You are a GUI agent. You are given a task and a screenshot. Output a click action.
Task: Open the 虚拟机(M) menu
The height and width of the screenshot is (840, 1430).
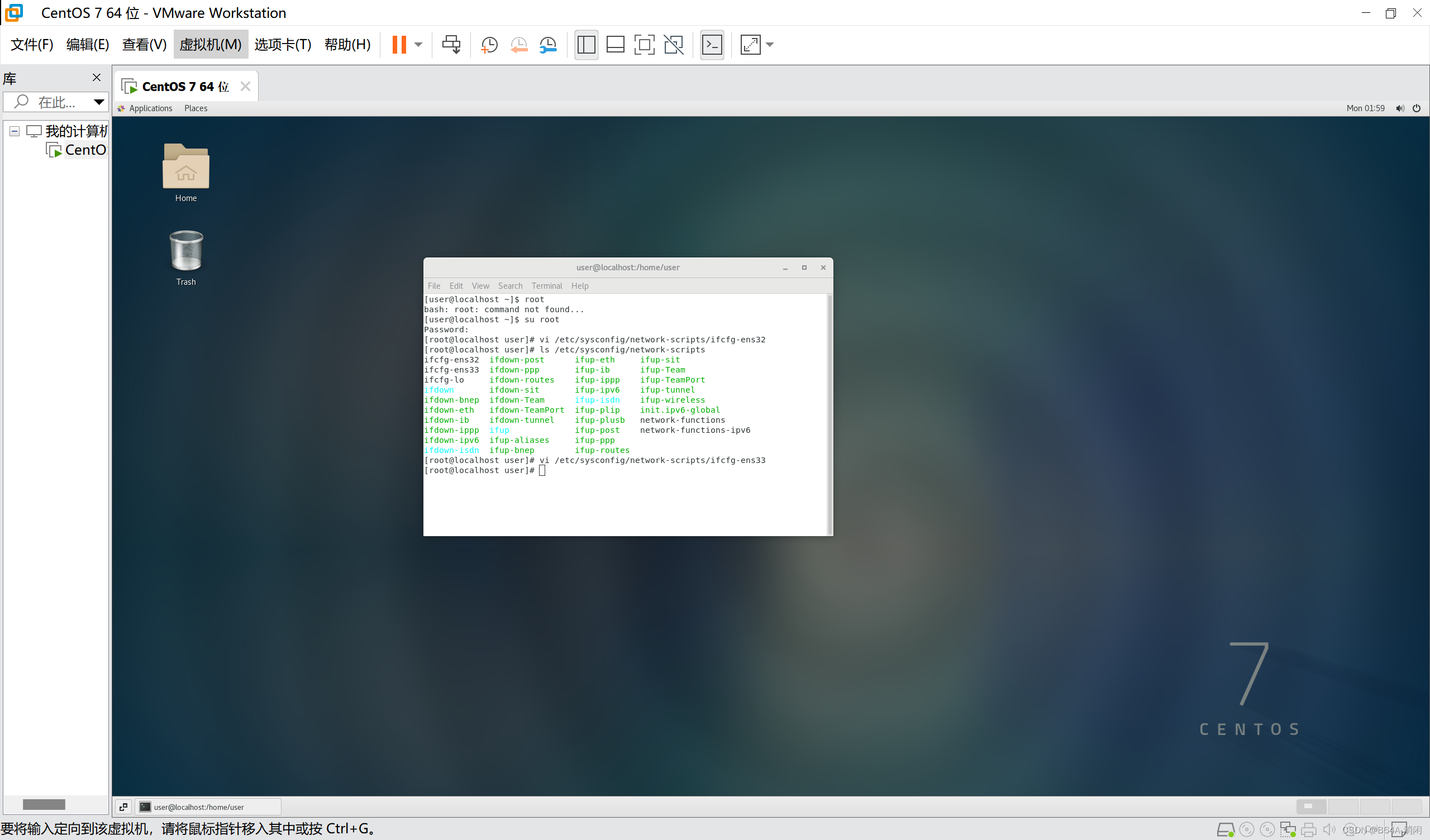pos(211,44)
